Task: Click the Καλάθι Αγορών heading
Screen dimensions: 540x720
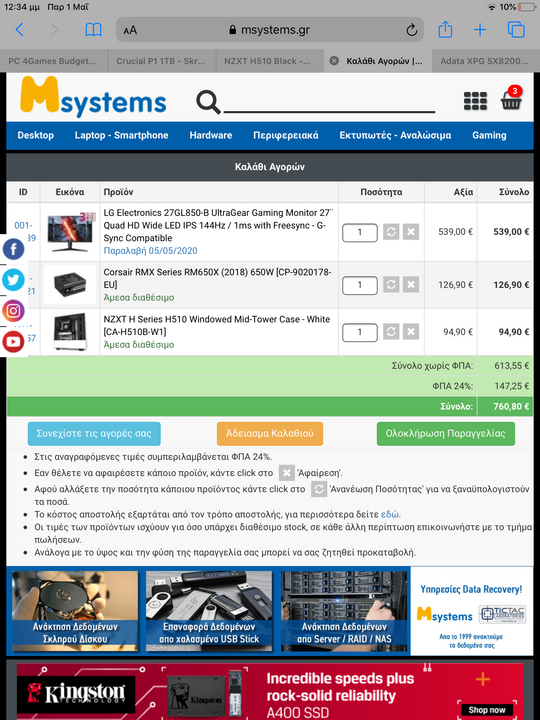Action: coord(270,167)
